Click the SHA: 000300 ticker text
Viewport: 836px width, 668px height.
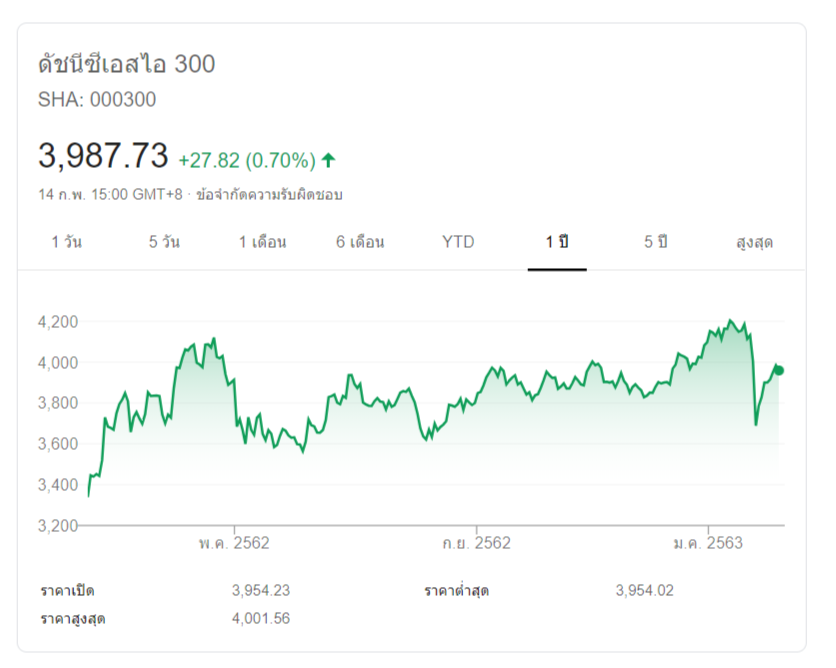pos(97,99)
